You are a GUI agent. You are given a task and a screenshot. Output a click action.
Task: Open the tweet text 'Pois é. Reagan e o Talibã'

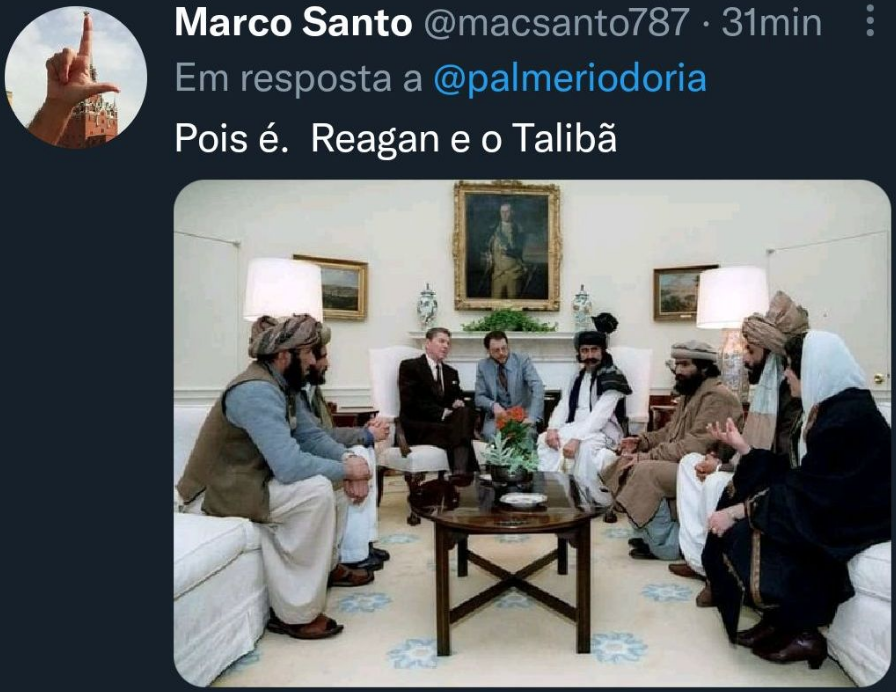point(395,138)
